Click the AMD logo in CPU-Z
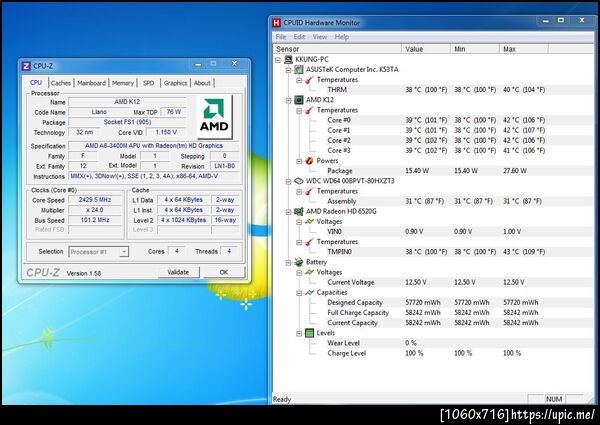The width and height of the screenshot is (600, 425). coord(214,117)
